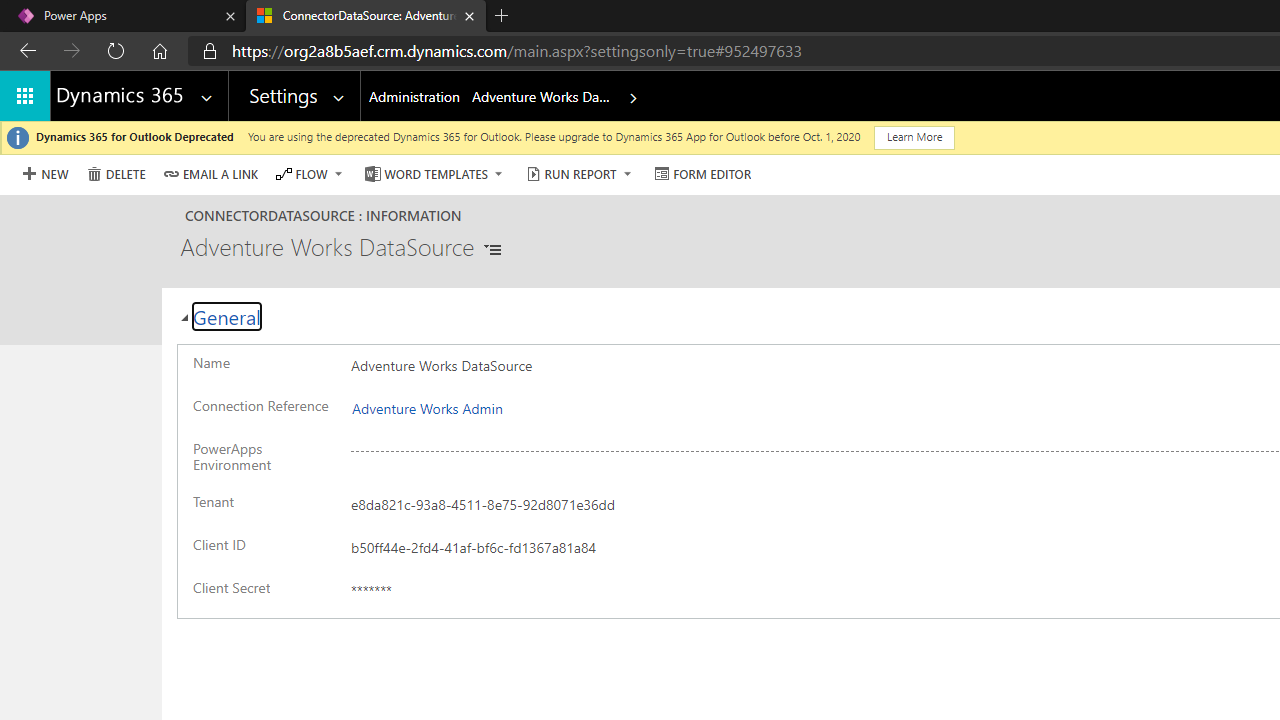Open the FLOW command
Image resolution: width=1280 pixels, height=720 pixels.
(302, 174)
